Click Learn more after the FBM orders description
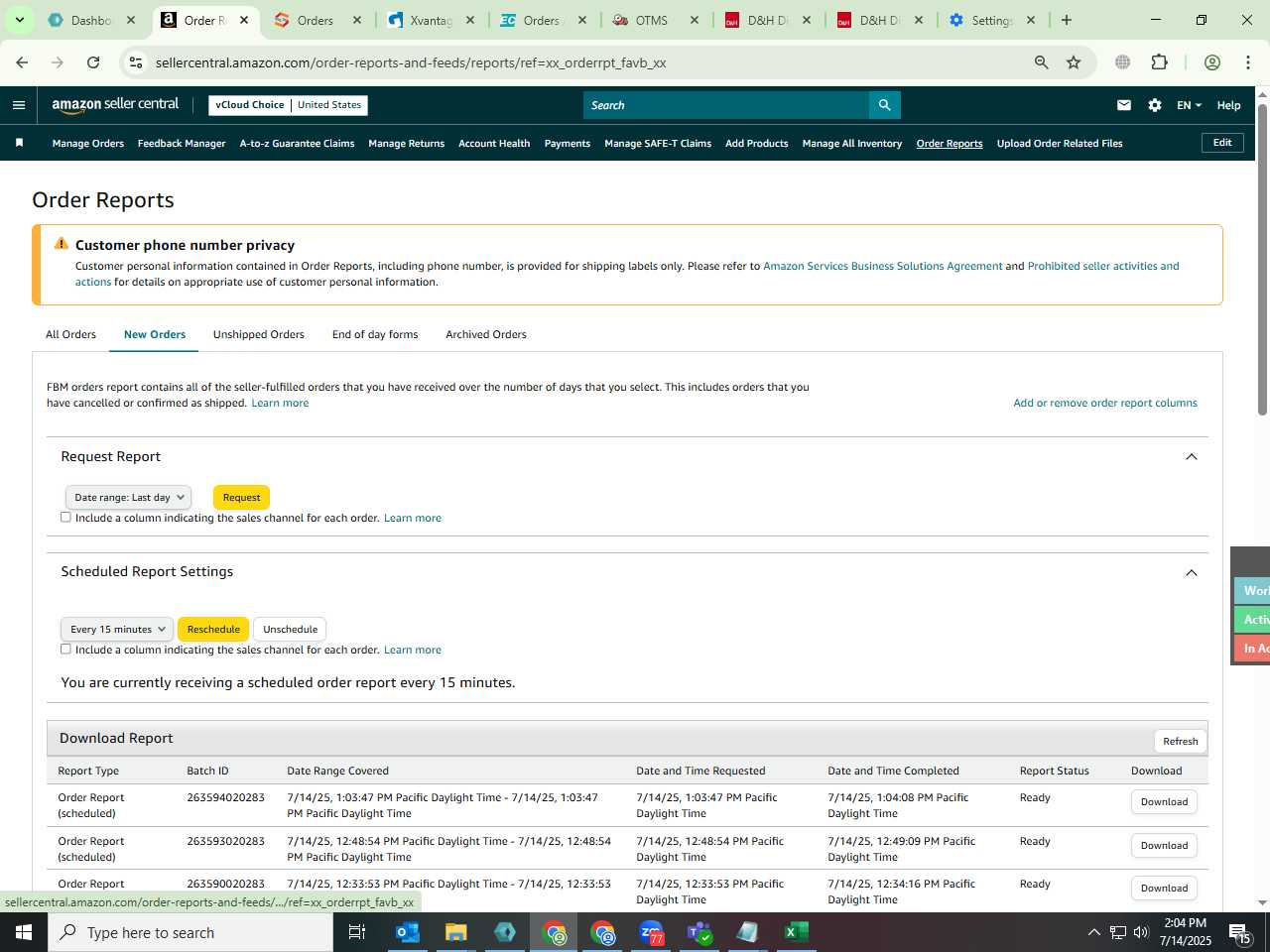The height and width of the screenshot is (952, 1270). [280, 404]
